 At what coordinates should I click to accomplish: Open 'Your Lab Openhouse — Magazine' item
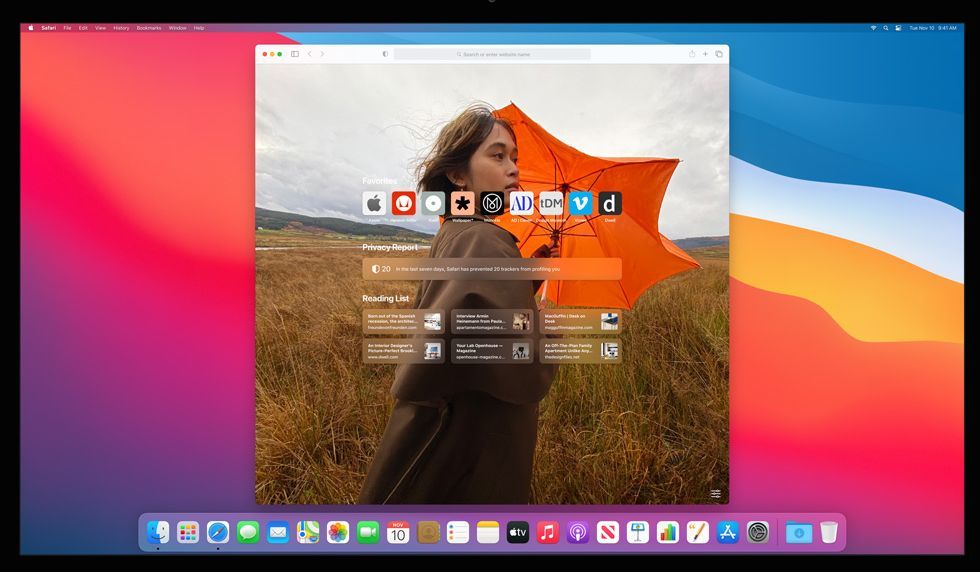[x=492, y=351]
